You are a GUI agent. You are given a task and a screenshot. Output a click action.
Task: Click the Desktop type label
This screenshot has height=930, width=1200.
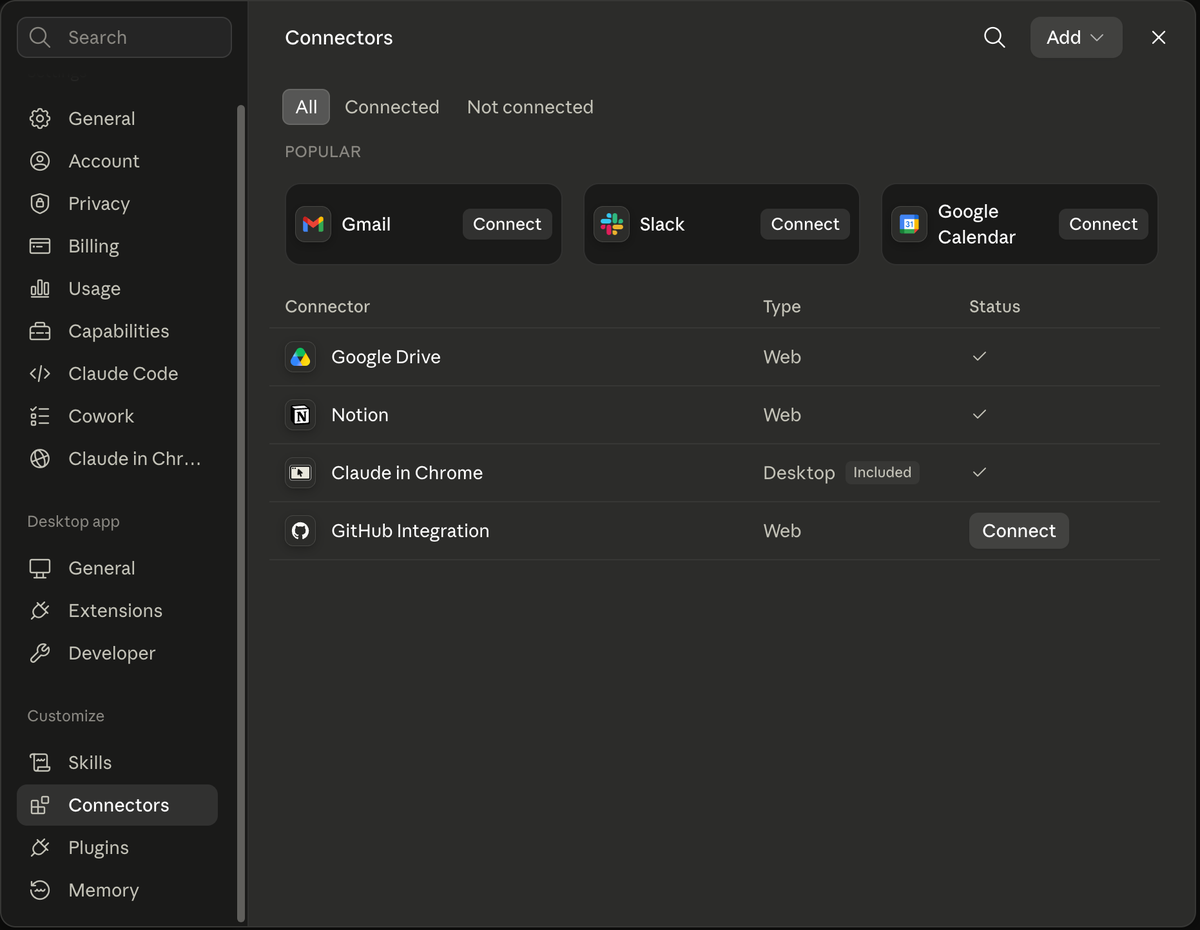(799, 473)
